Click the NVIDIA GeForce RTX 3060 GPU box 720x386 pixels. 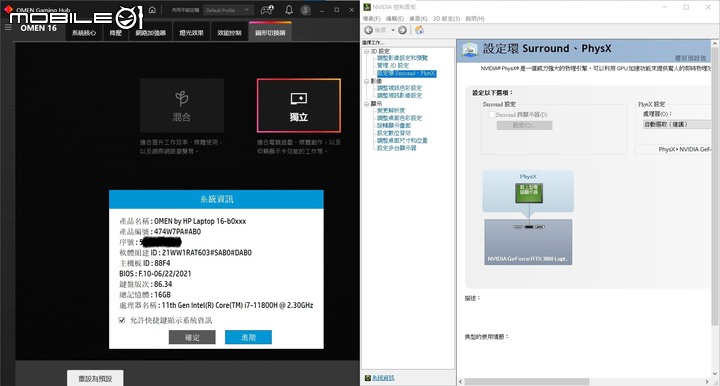[528, 242]
